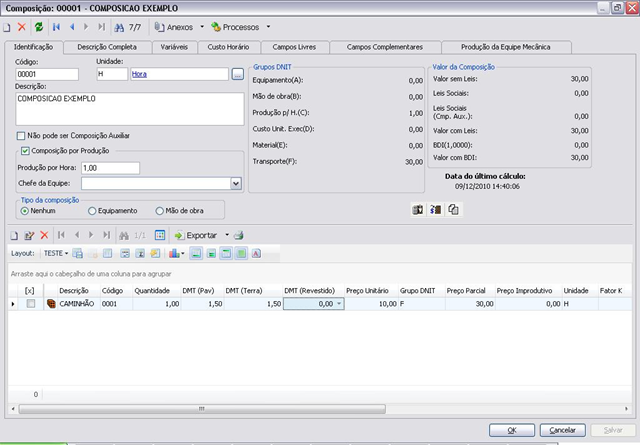Open chart icon in layout toolbar
The image size is (640, 445).
point(174,254)
